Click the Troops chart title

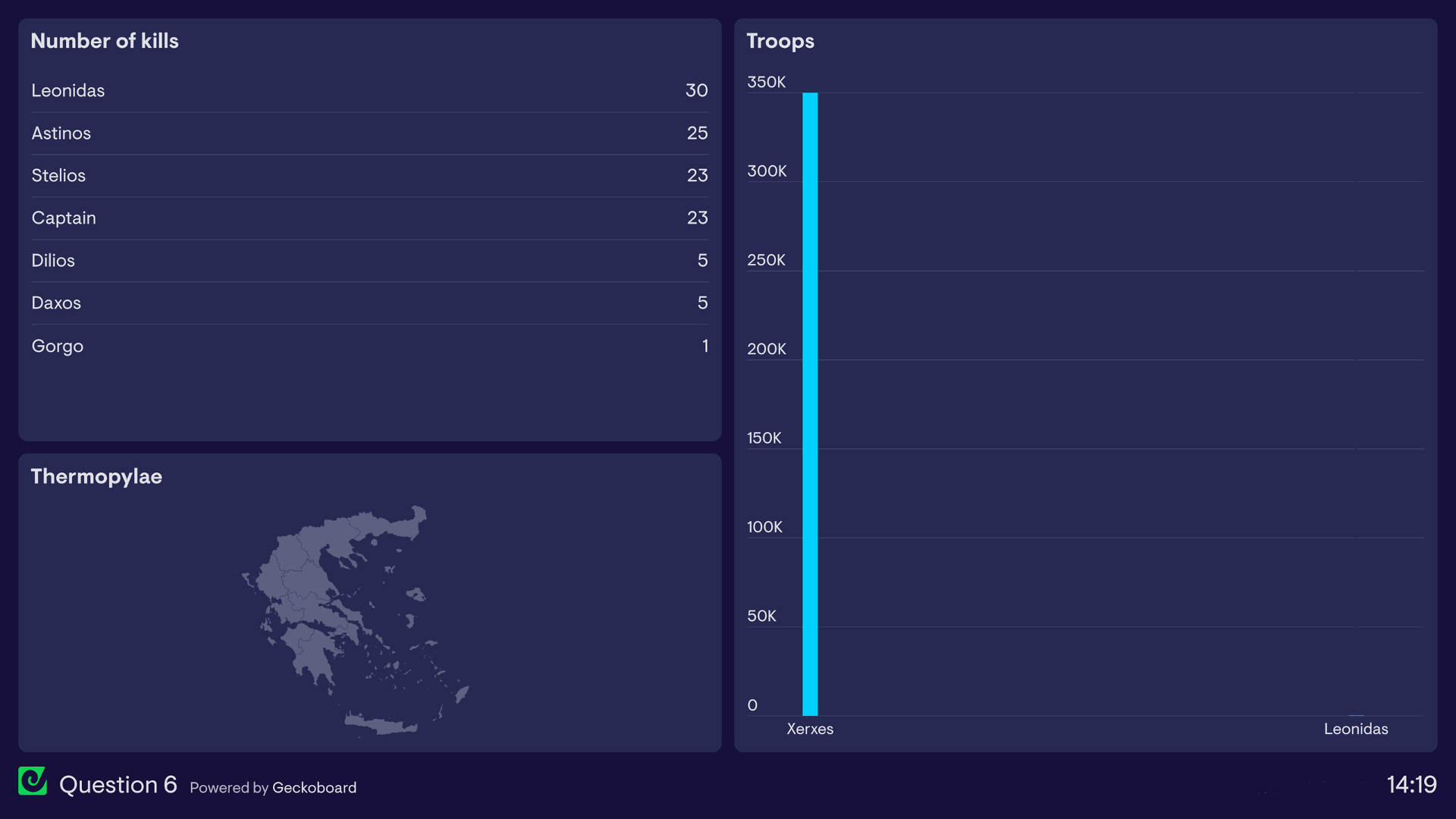[780, 41]
